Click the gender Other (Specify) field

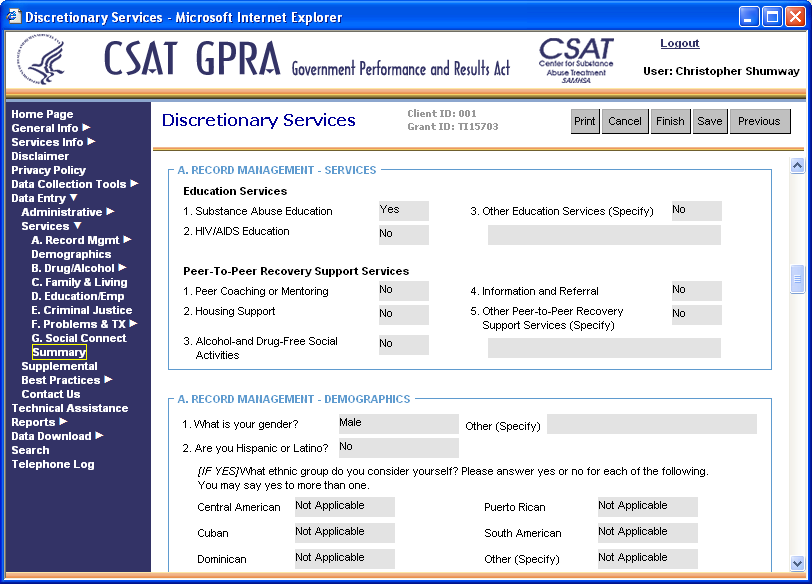(651, 424)
